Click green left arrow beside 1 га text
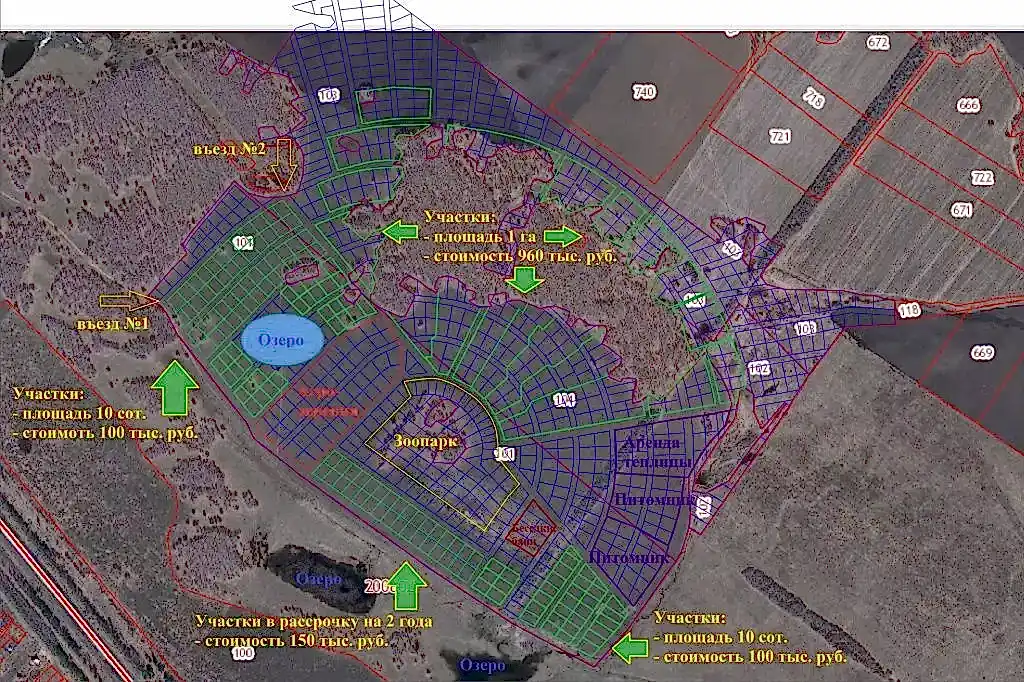Image resolution: width=1024 pixels, height=682 pixels. [401, 232]
